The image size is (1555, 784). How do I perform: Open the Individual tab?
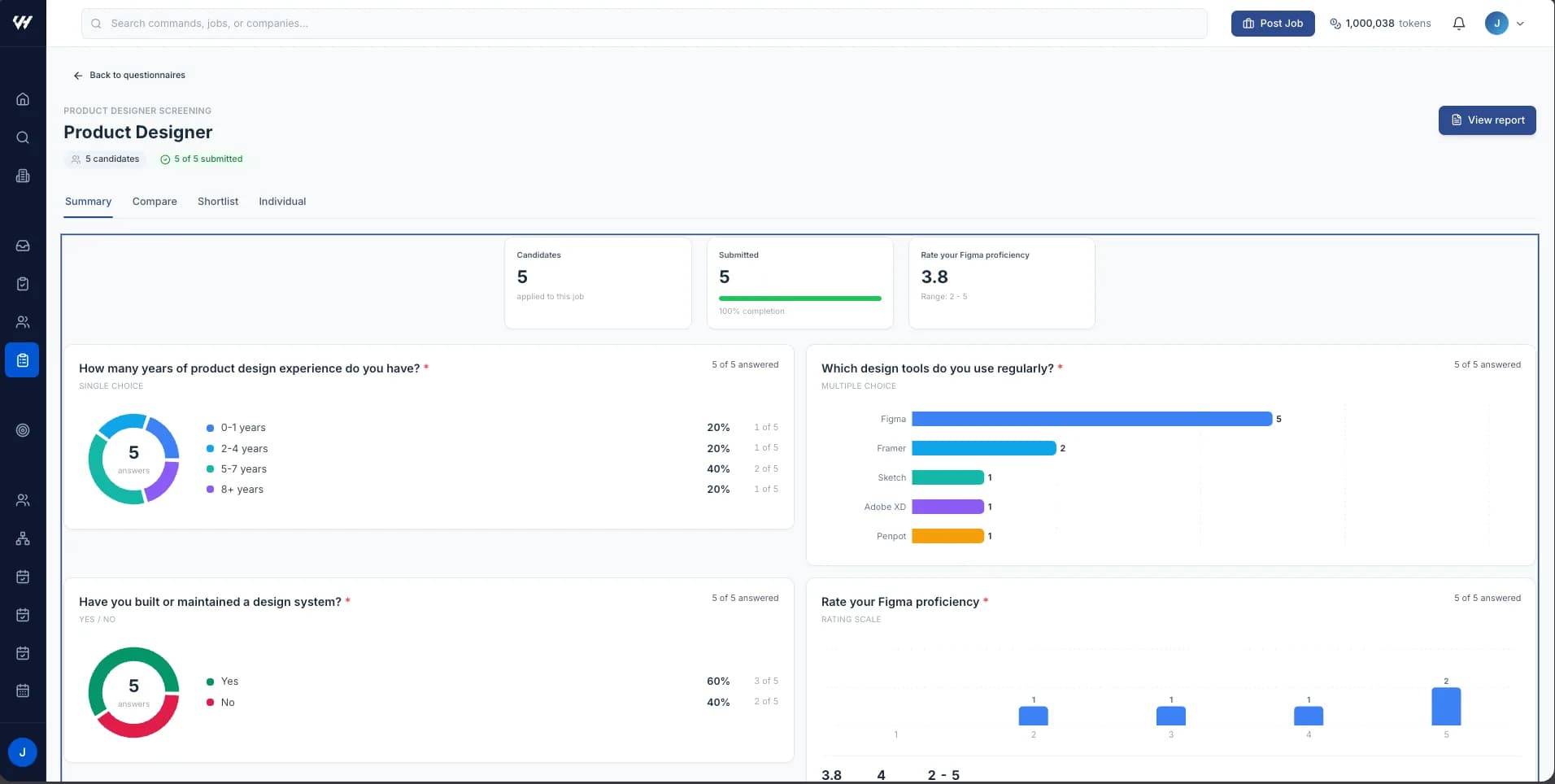[282, 202]
